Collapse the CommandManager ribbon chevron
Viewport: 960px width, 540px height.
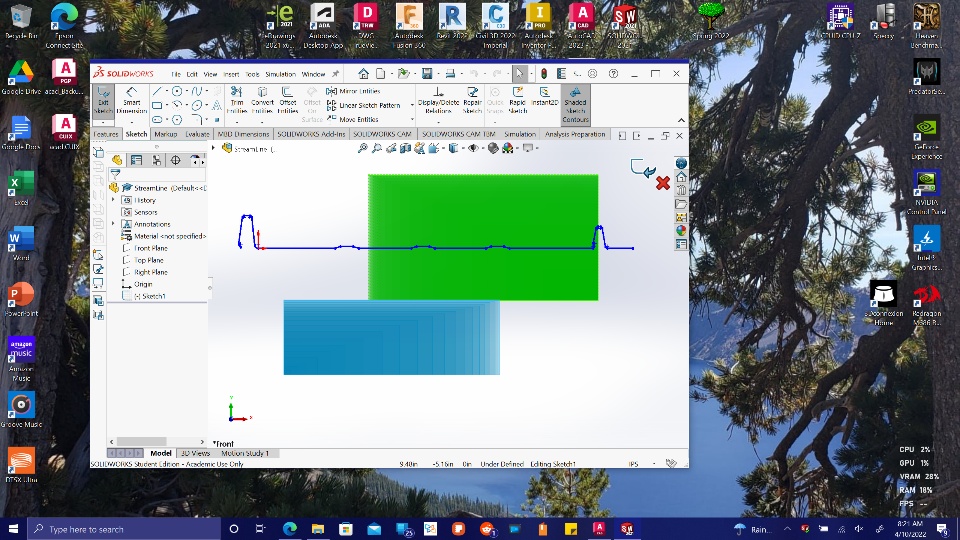pos(681,120)
